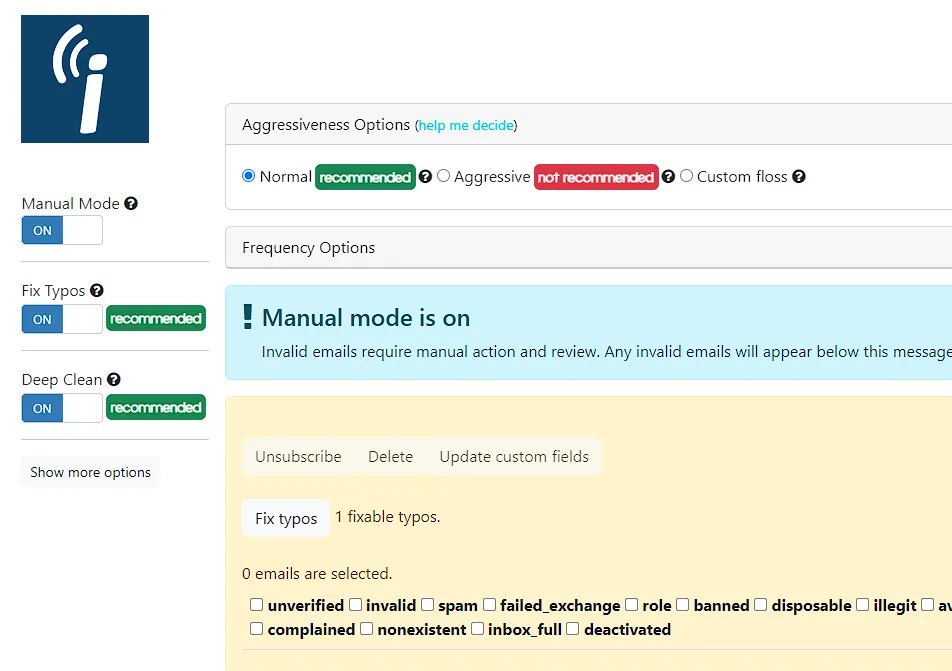Click help icon after Normal recommended badge

point(425,177)
